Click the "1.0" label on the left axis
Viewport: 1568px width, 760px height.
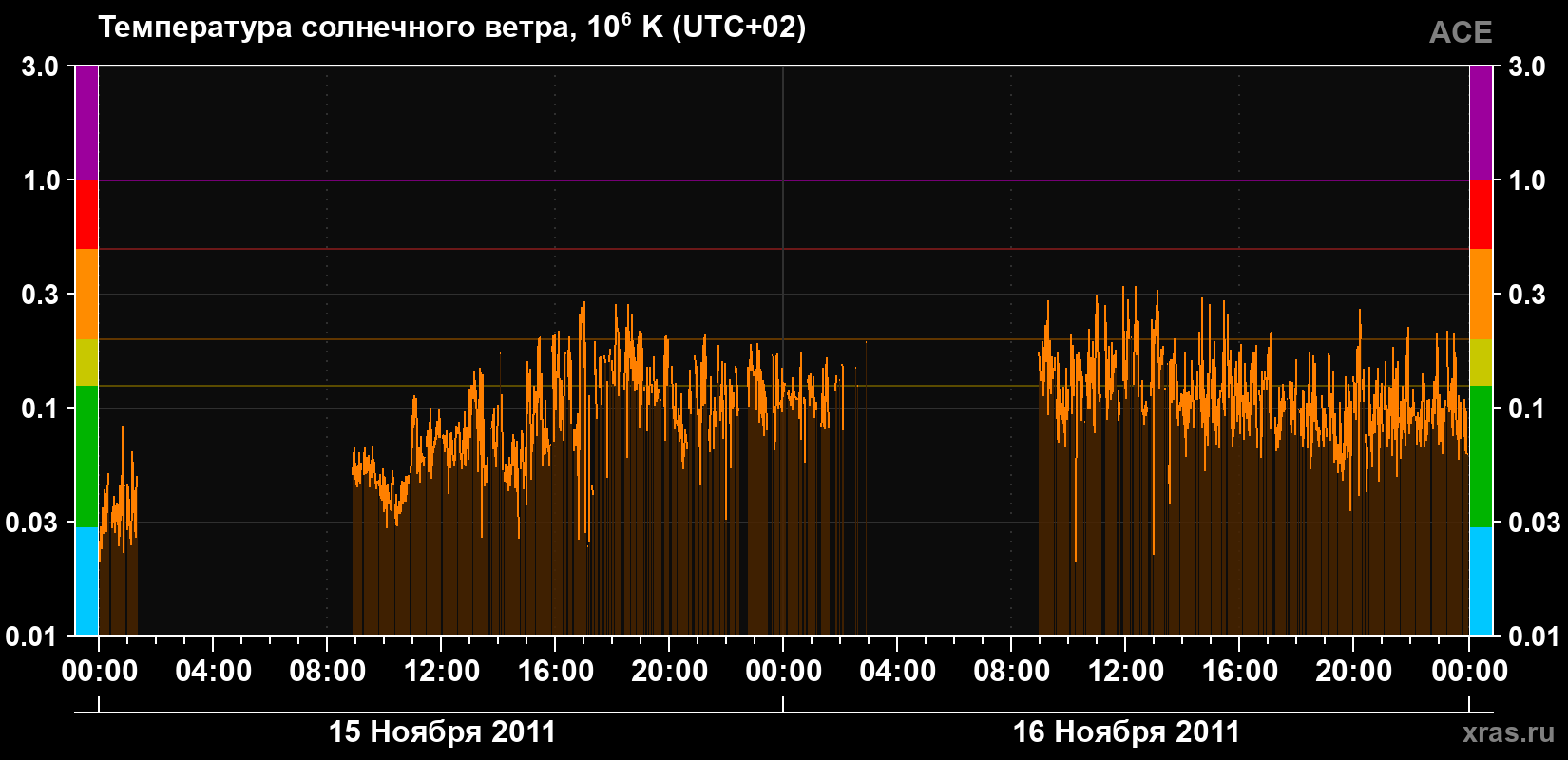click(x=40, y=180)
